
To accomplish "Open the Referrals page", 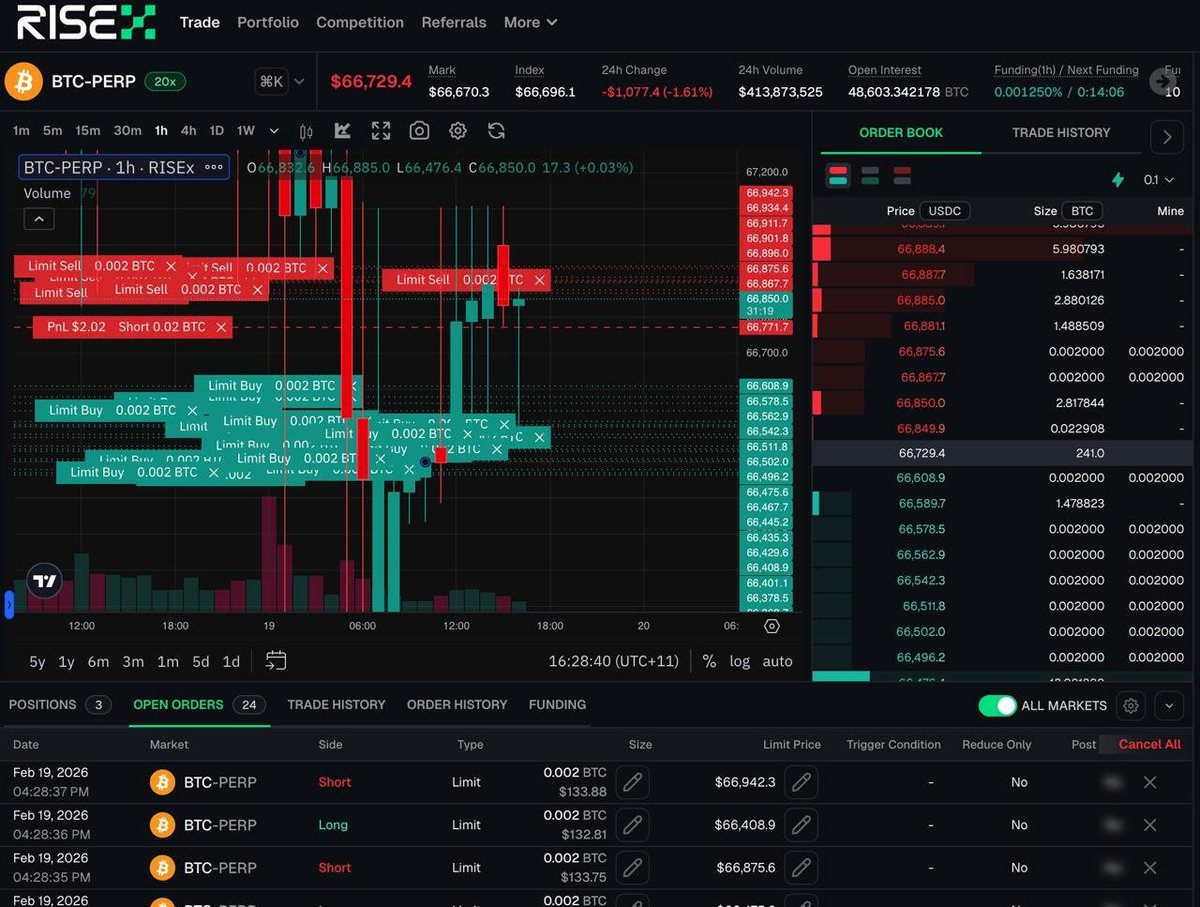I will (x=454, y=22).
